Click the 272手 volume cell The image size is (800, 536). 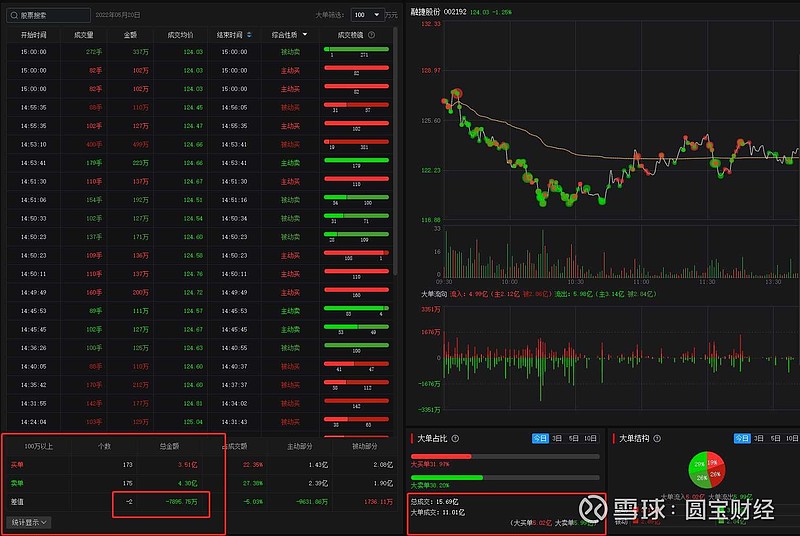click(x=94, y=52)
